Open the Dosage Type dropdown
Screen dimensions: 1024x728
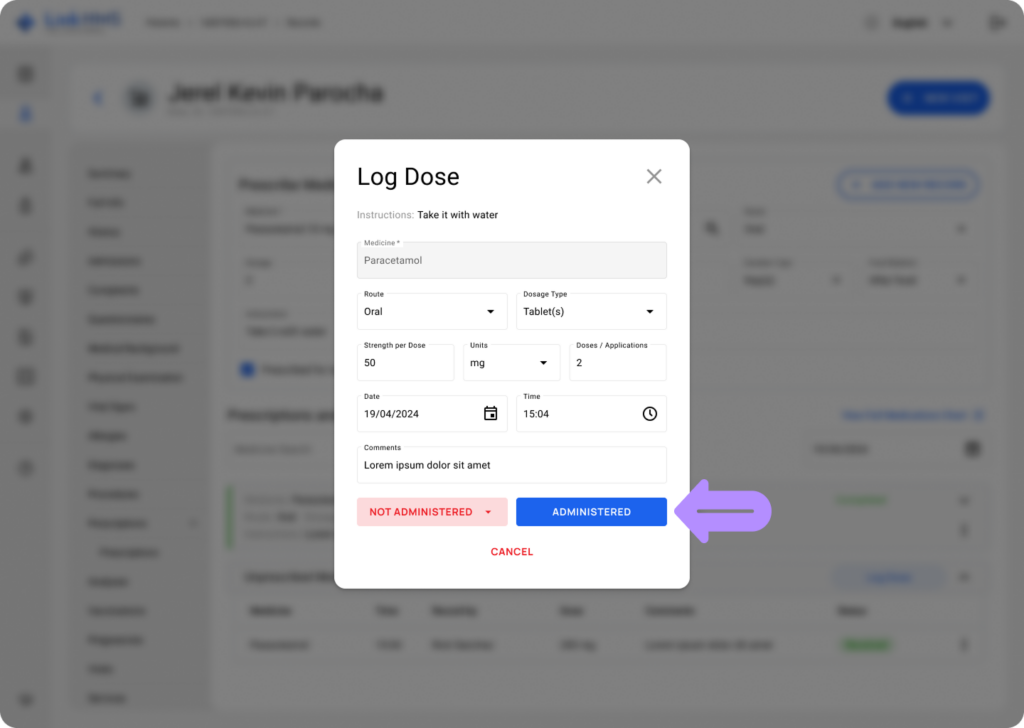click(x=591, y=311)
